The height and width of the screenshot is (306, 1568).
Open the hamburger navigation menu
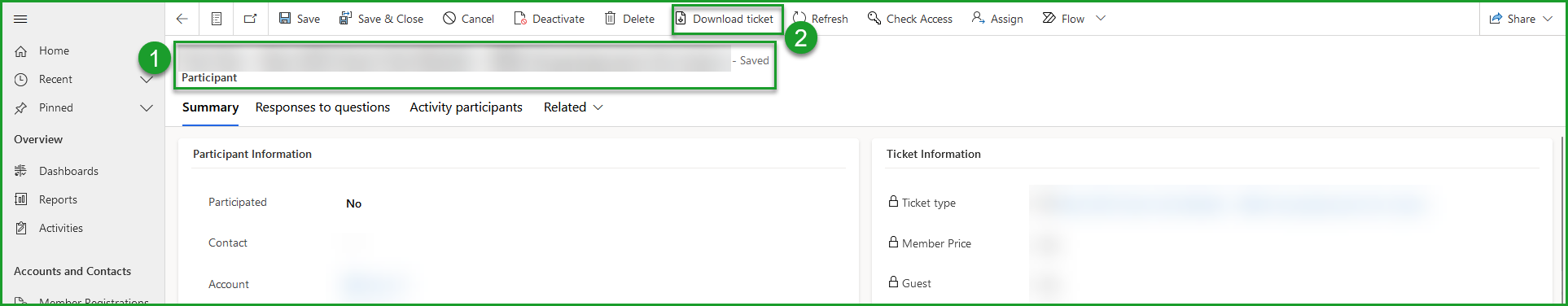tap(20, 19)
